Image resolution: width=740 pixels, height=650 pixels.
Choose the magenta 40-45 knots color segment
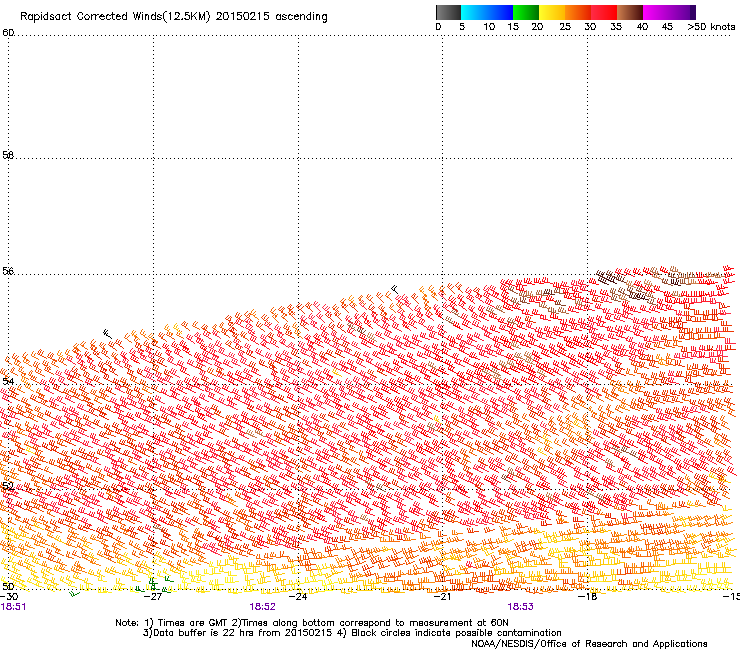point(656,12)
